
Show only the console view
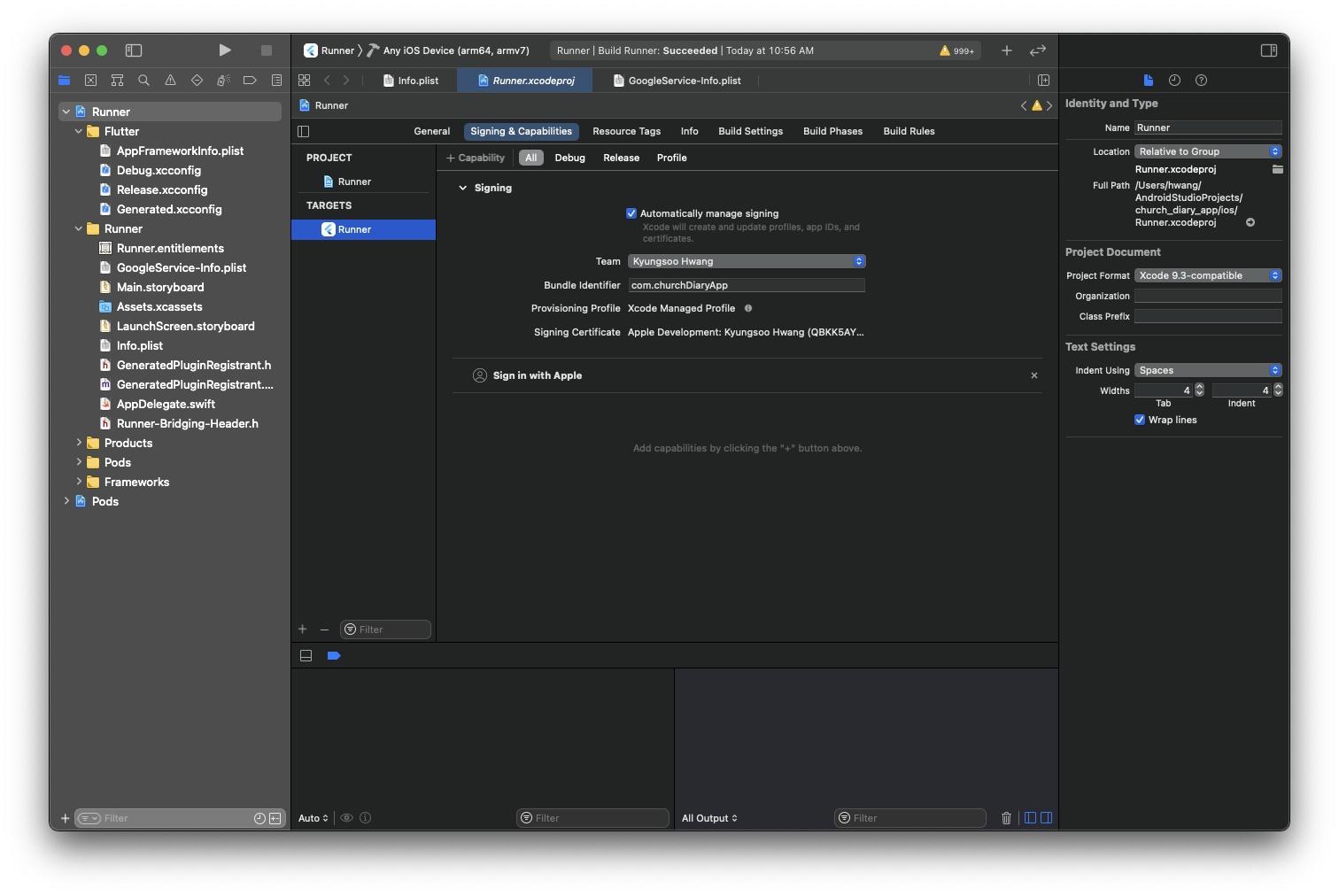1046,818
